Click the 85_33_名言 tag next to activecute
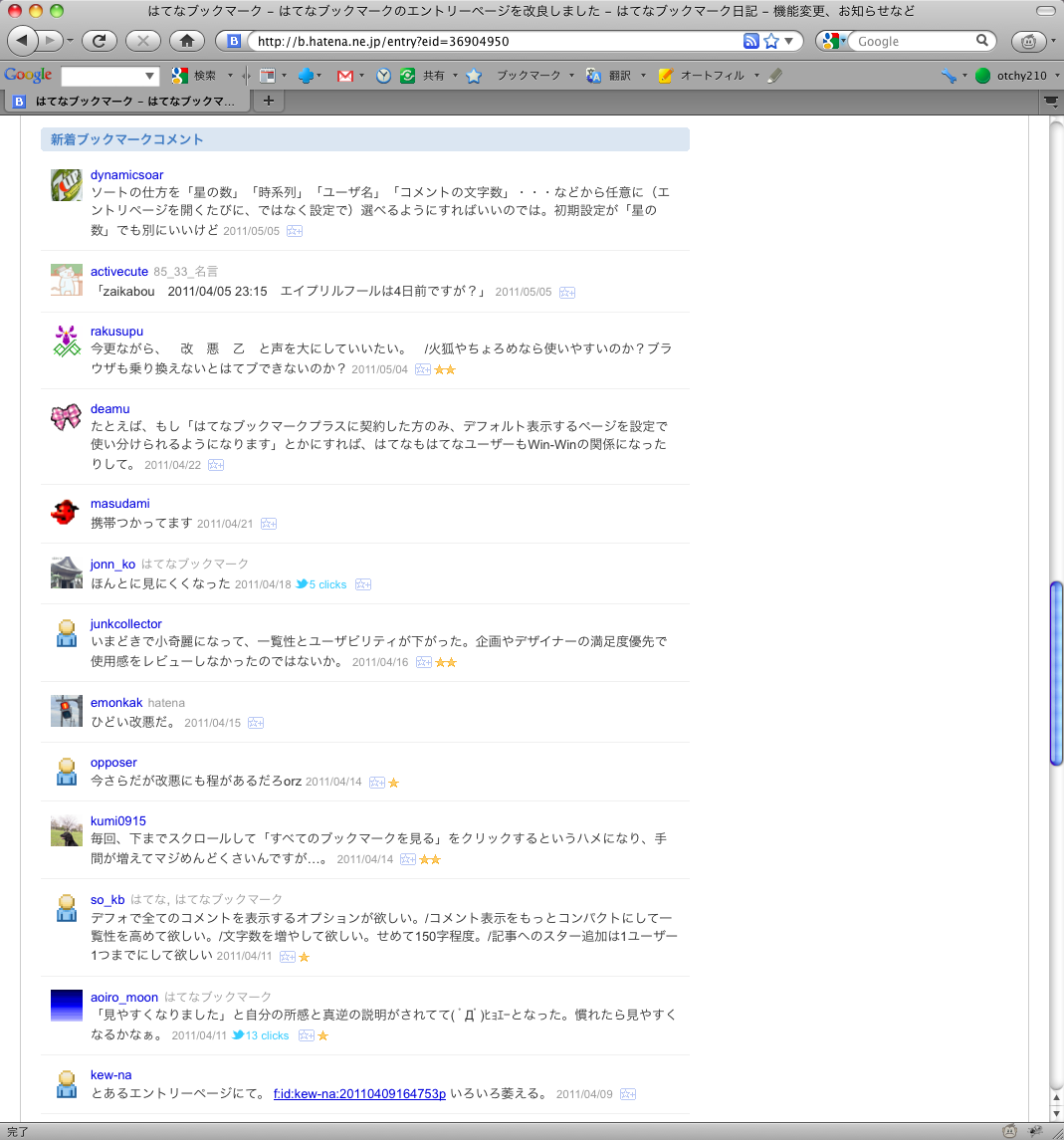This screenshot has width=1064, height=1140. (x=185, y=272)
